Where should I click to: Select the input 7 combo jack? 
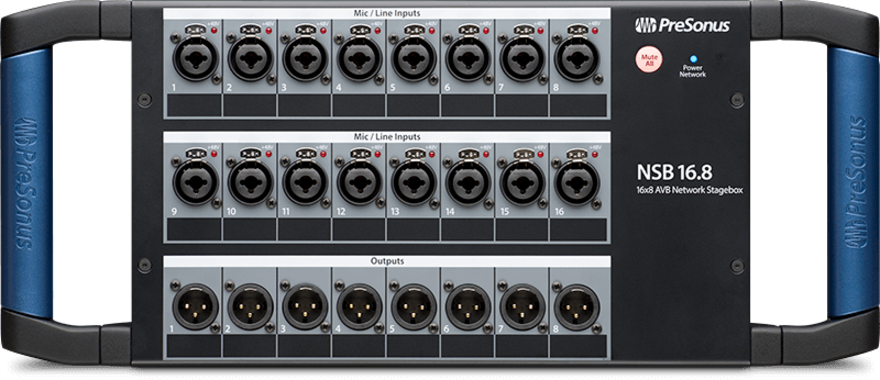(x=522, y=58)
